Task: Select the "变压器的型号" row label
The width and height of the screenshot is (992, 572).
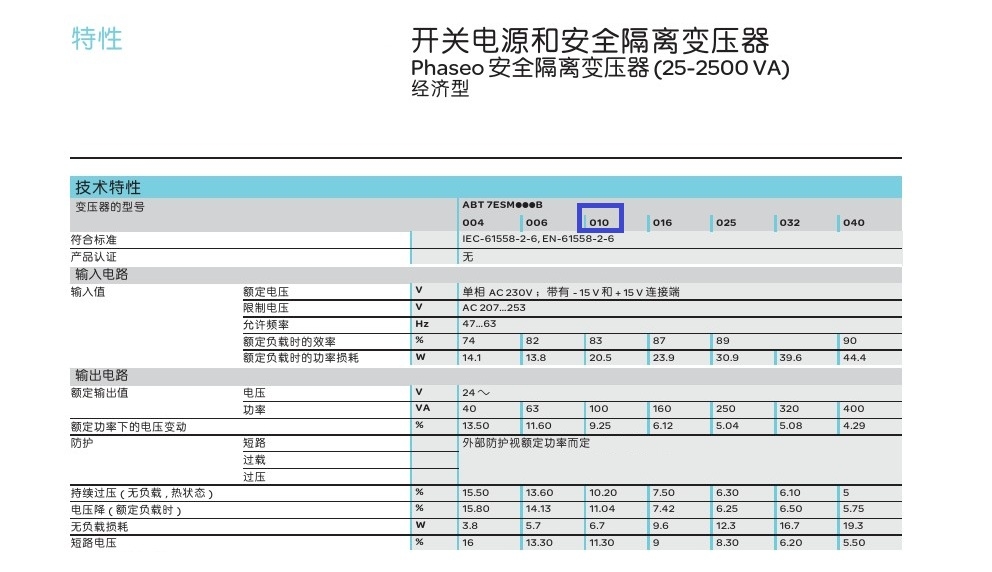Action: (110, 207)
